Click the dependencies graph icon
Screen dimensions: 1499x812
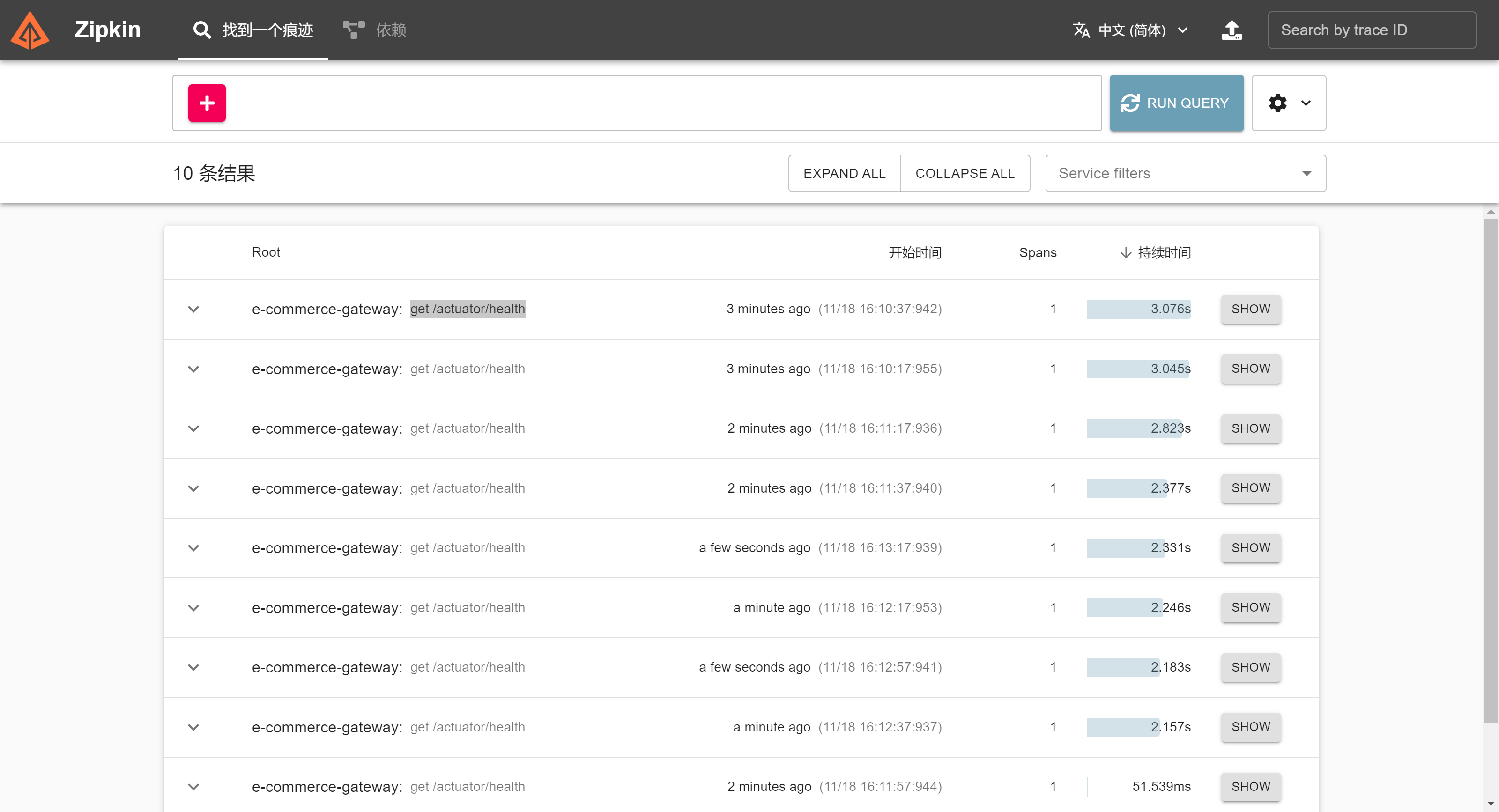353,30
